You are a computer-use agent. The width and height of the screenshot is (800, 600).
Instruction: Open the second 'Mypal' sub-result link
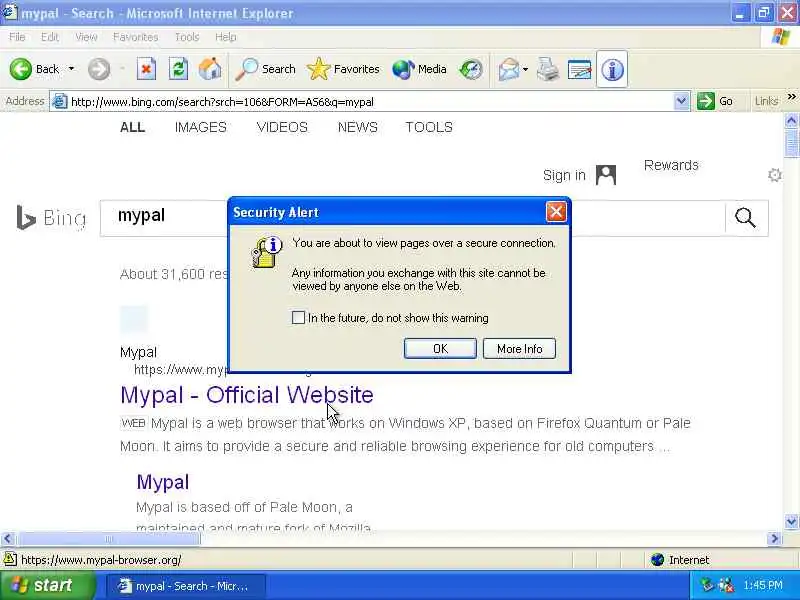[163, 482]
